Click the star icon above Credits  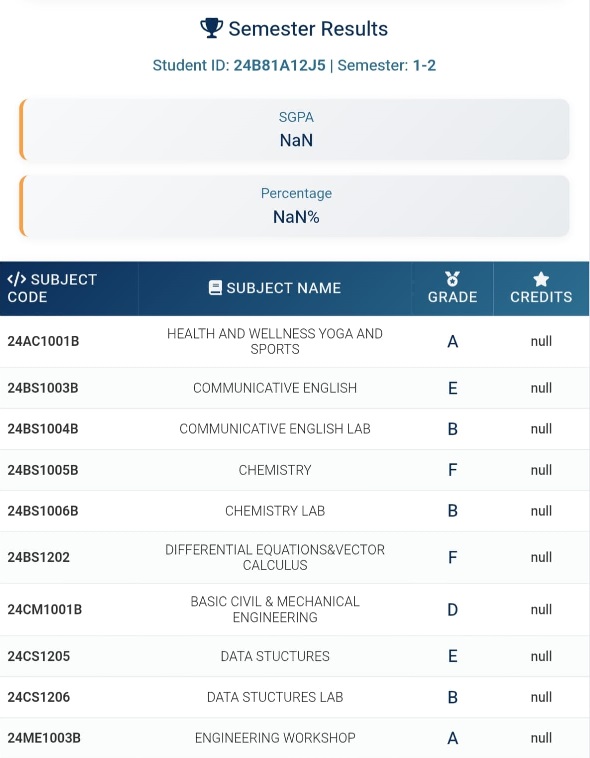(x=541, y=279)
